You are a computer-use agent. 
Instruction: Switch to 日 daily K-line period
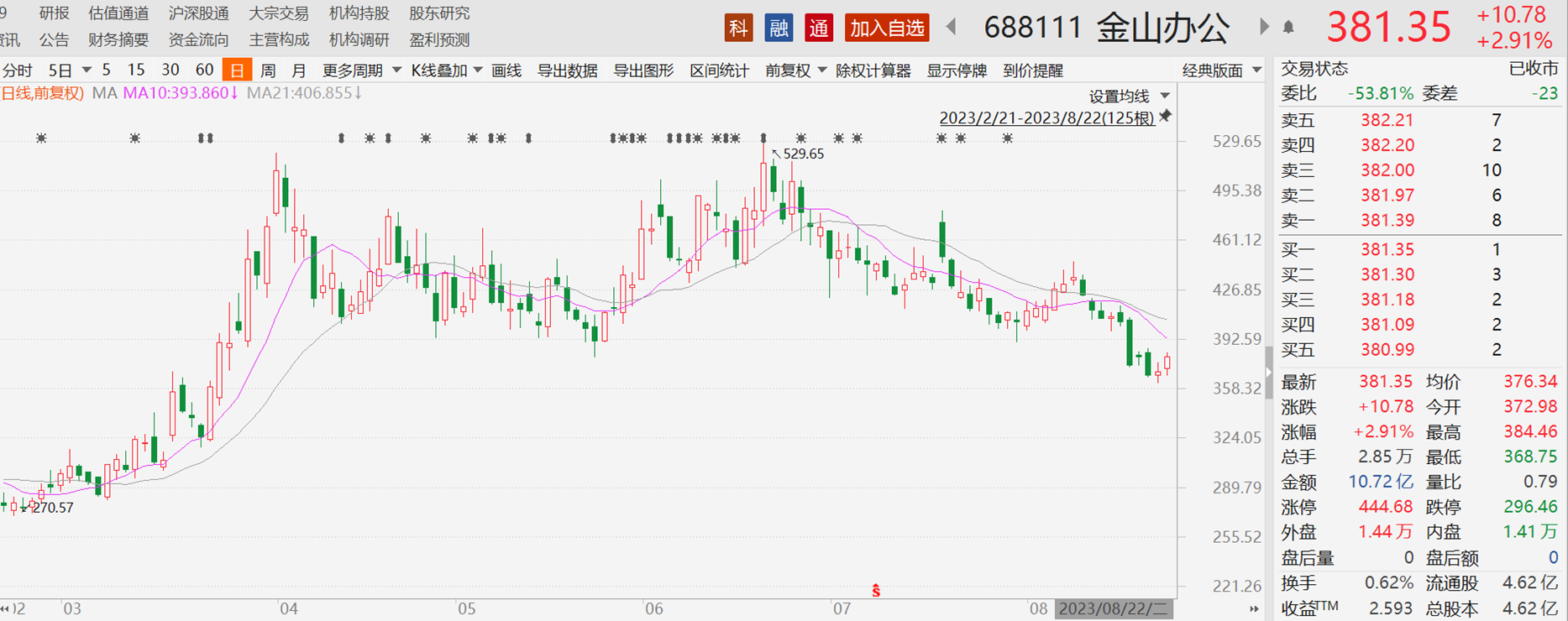pos(237,70)
